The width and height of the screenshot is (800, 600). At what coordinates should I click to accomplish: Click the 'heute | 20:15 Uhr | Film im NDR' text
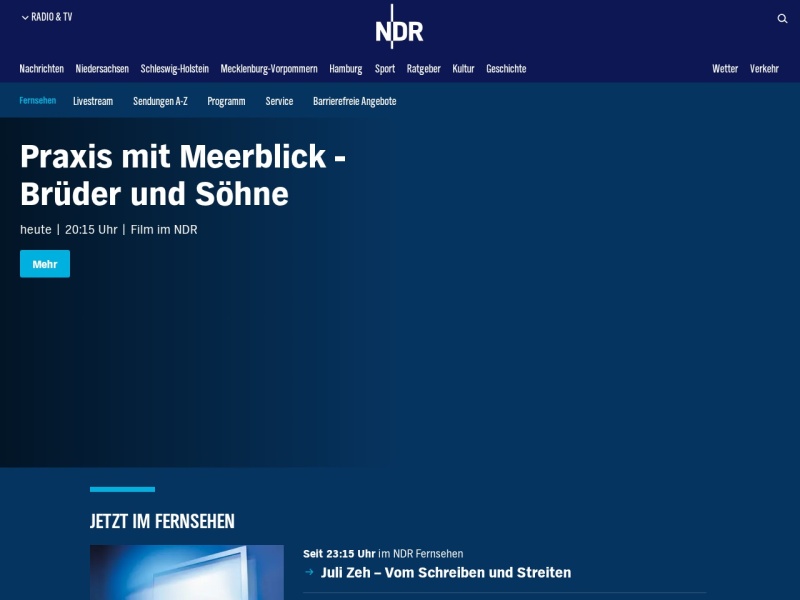click(109, 230)
